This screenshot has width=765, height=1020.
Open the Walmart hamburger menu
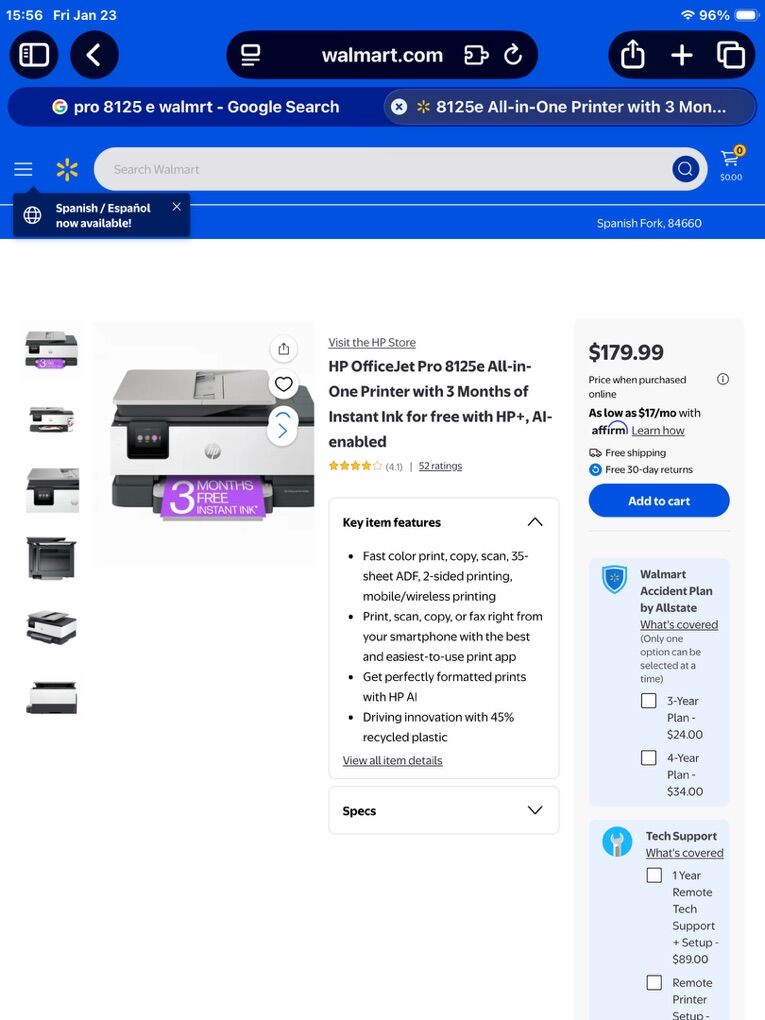(23, 169)
